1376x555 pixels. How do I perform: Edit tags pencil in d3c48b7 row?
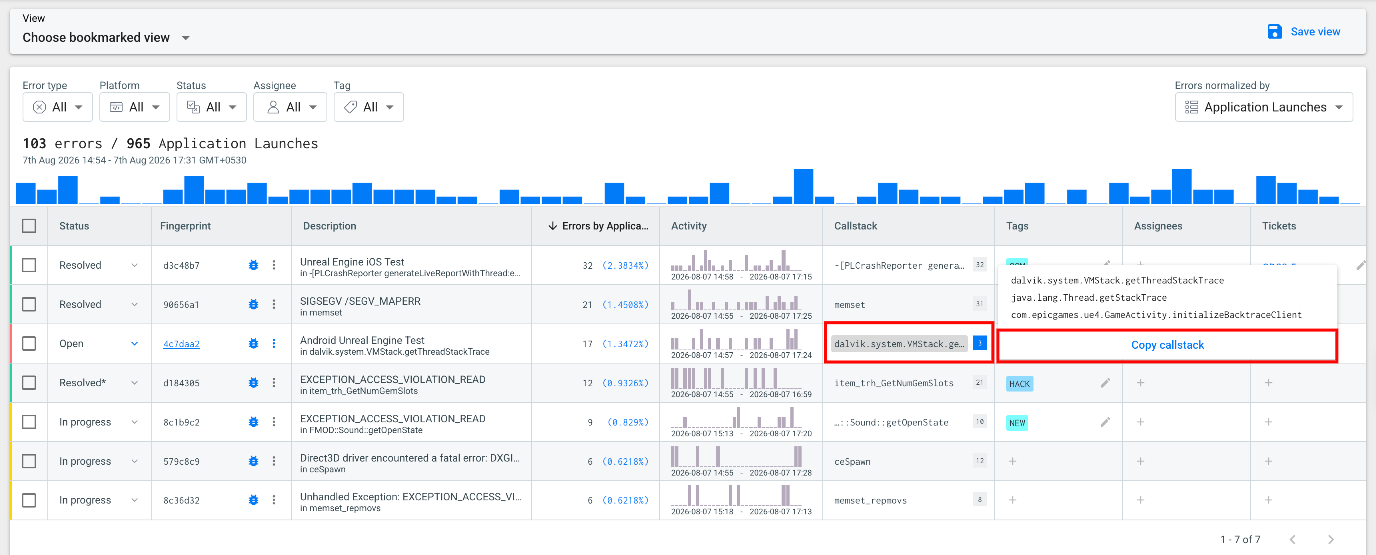[x=1105, y=263]
